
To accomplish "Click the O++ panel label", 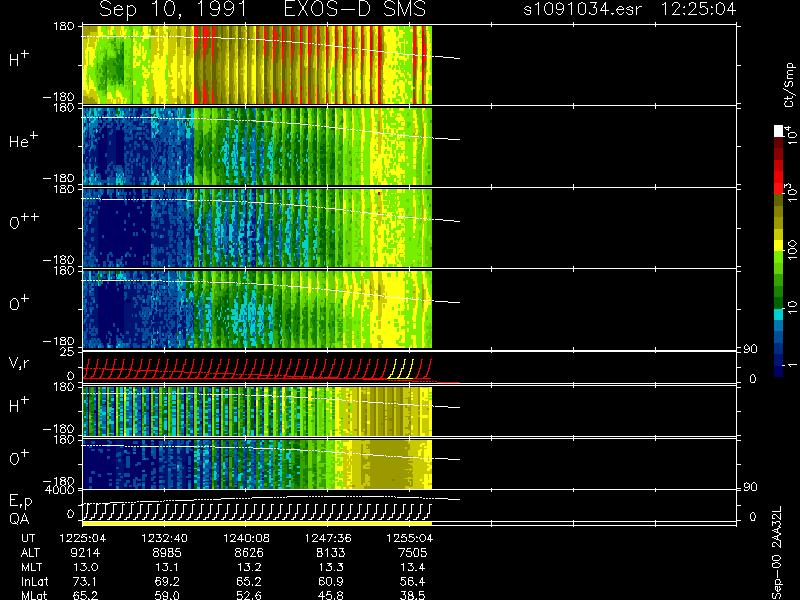I will (x=23, y=222).
